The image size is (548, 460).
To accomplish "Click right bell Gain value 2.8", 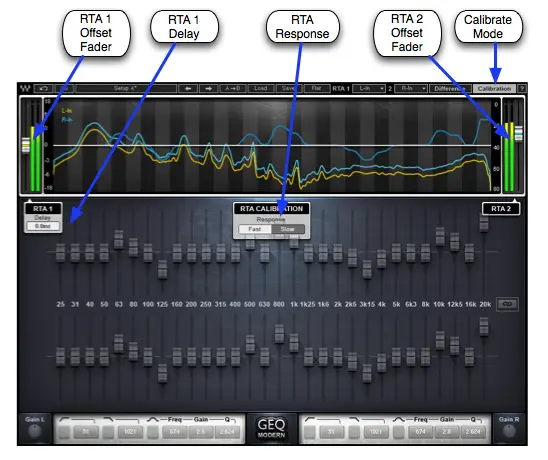I will point(447,432).
